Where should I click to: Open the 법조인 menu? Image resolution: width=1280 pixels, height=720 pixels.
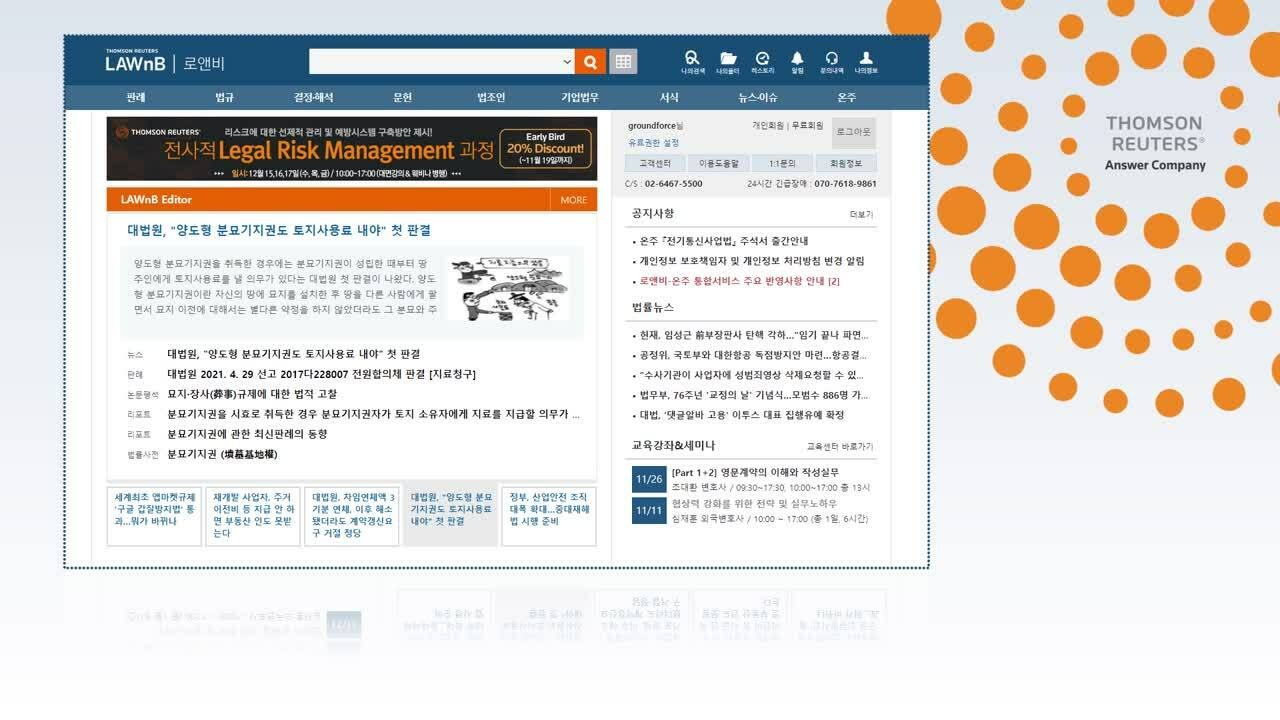(491, 98)
